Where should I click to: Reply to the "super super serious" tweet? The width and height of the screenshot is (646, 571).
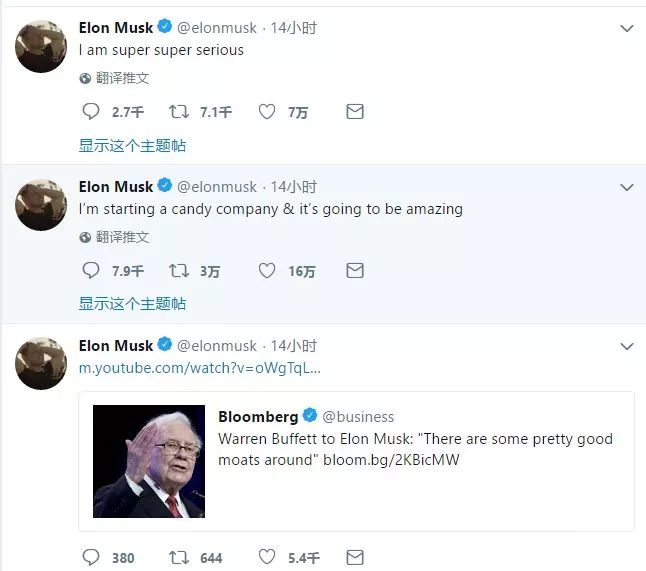pyautogui.click(x=90, y=112)
